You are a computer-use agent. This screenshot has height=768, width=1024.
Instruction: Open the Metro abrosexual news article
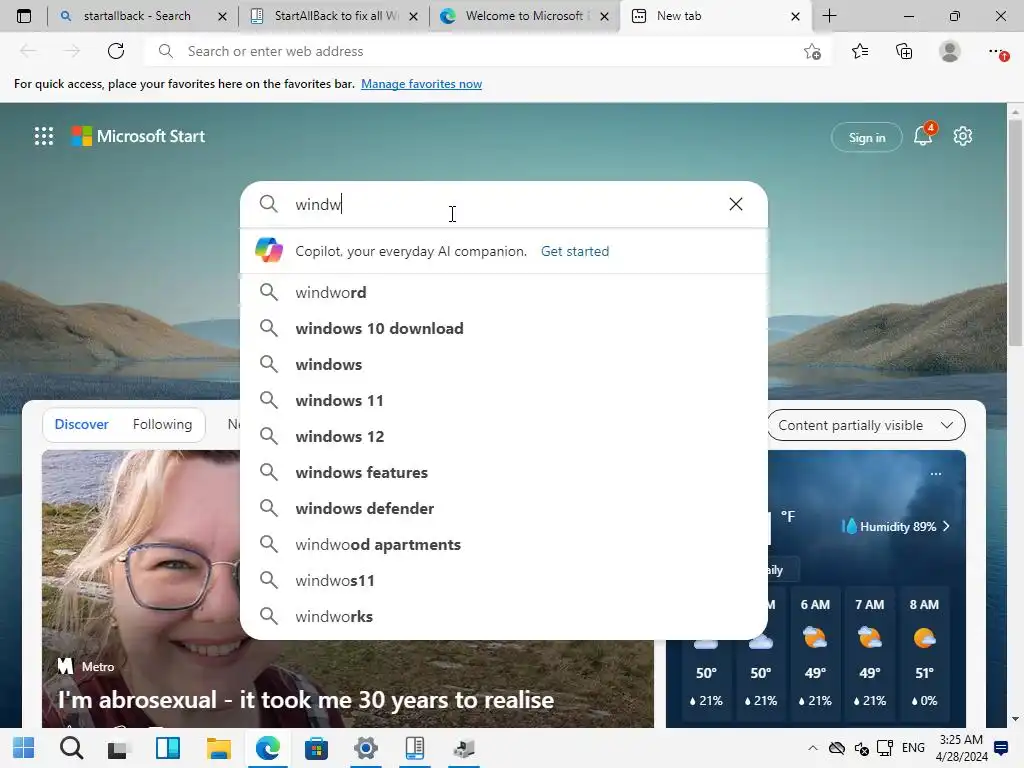pyautogui.click(x=306, y=700)
